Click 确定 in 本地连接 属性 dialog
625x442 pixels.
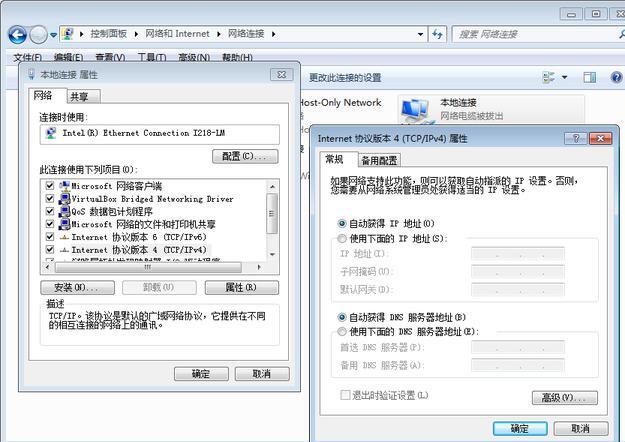pyautogui.click(x=201, y=374)
